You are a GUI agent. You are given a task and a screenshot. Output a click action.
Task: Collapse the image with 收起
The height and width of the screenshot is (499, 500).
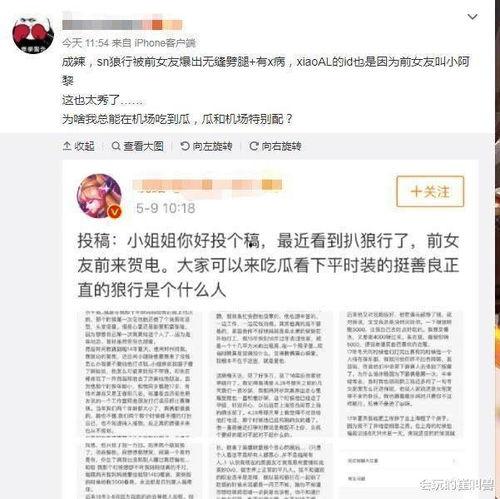(x=79, y=146)
